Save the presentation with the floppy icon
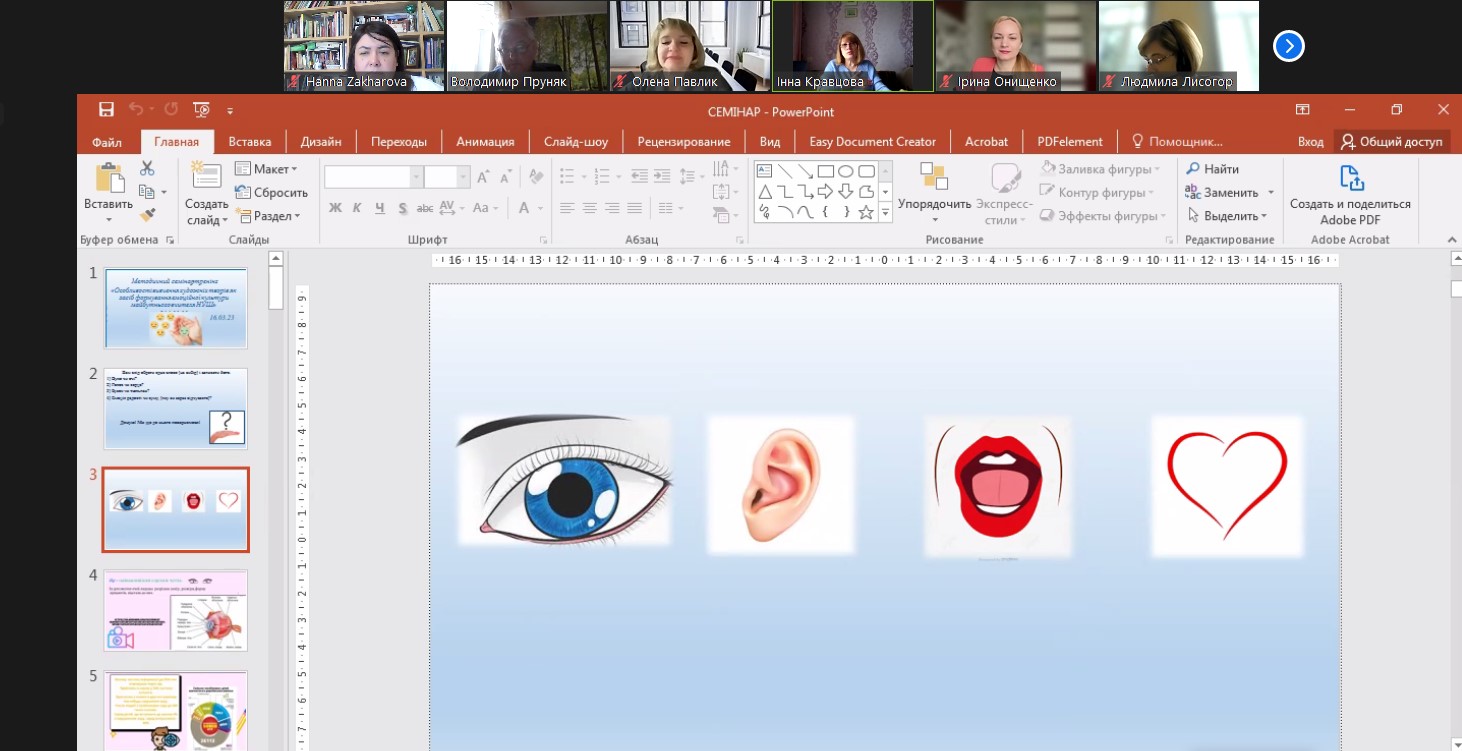The height and width of the screenshot is (751, 1462). tap(106, 110)
